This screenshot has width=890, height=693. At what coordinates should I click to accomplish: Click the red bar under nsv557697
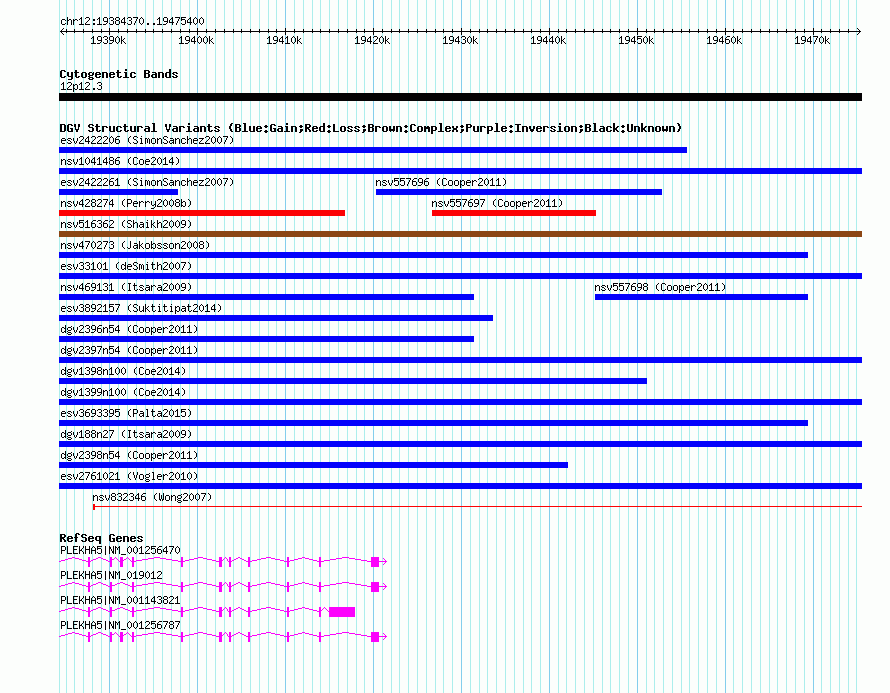(514, 213)
